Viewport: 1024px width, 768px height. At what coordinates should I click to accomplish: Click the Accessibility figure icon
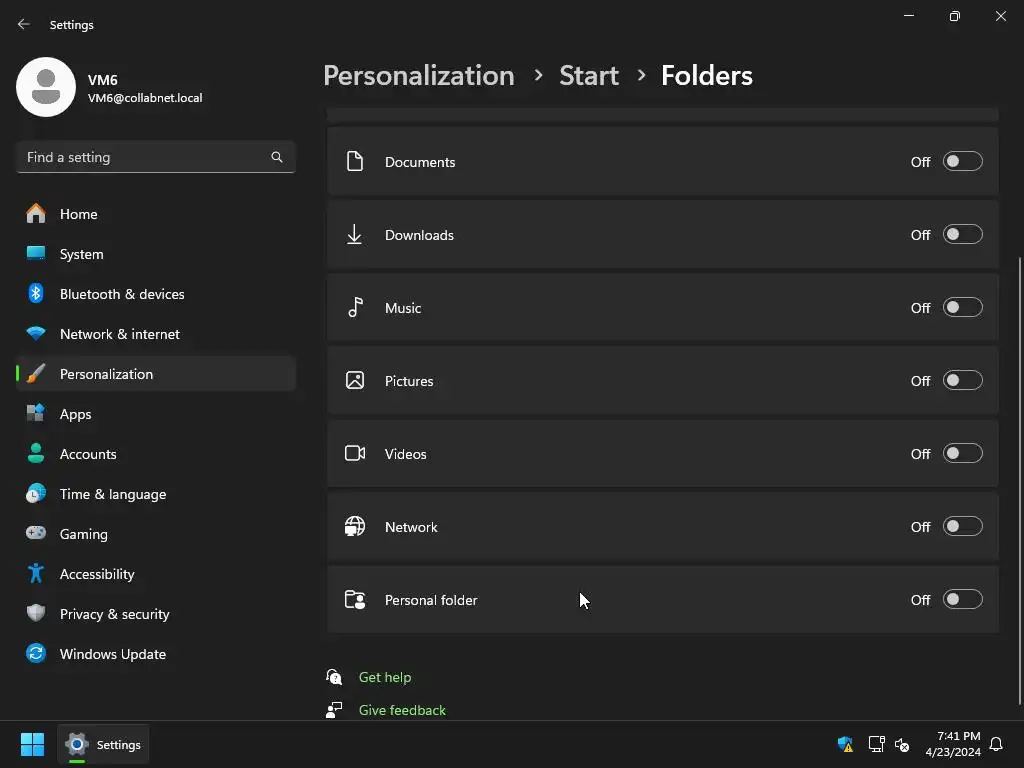(36, 574)
